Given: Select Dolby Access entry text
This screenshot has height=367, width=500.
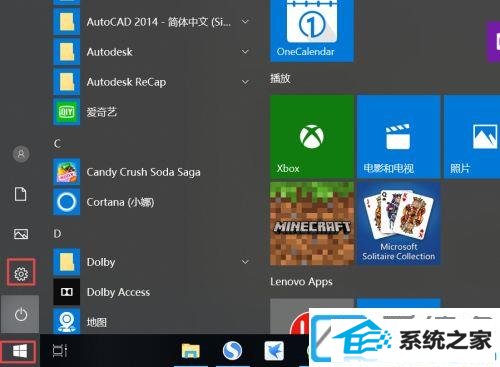Looking at the screenshot, I should click(x=118, y=292).
